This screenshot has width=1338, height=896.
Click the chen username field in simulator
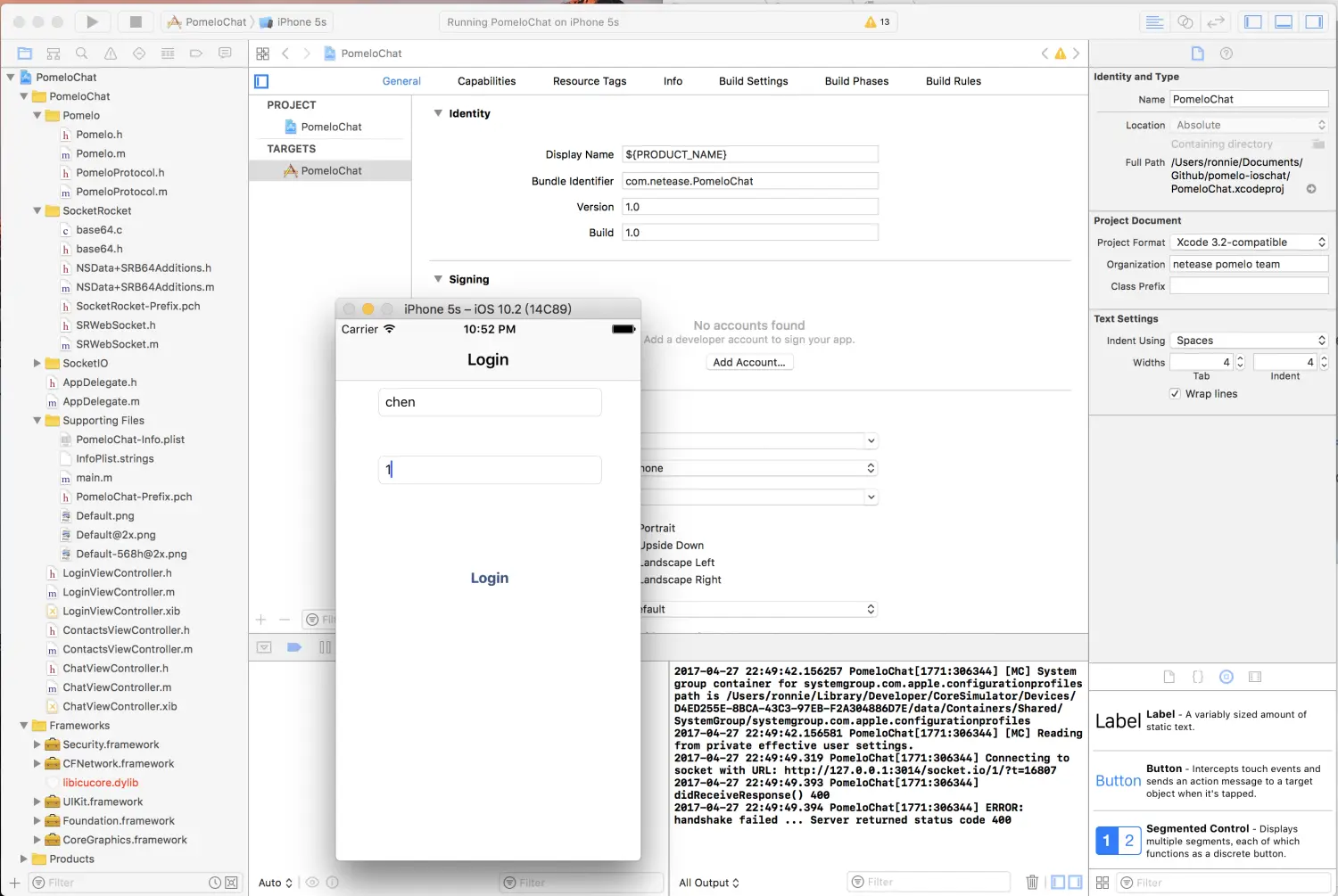(x=490, y=402)
